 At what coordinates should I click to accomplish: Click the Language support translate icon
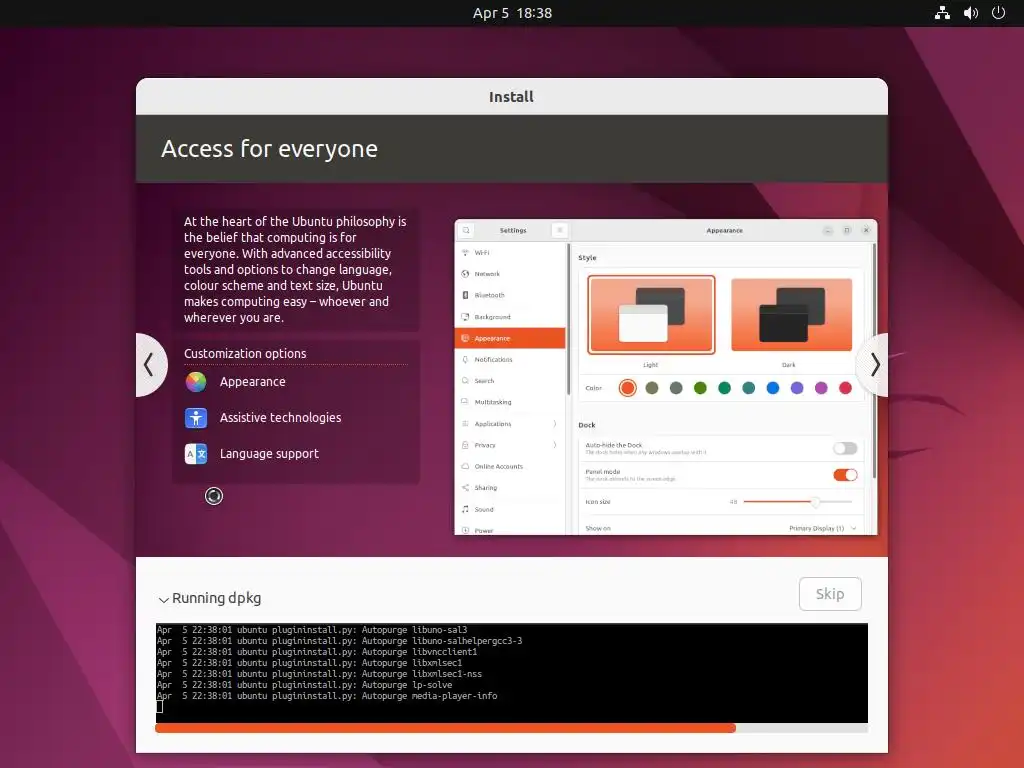[x=196, y=454]
